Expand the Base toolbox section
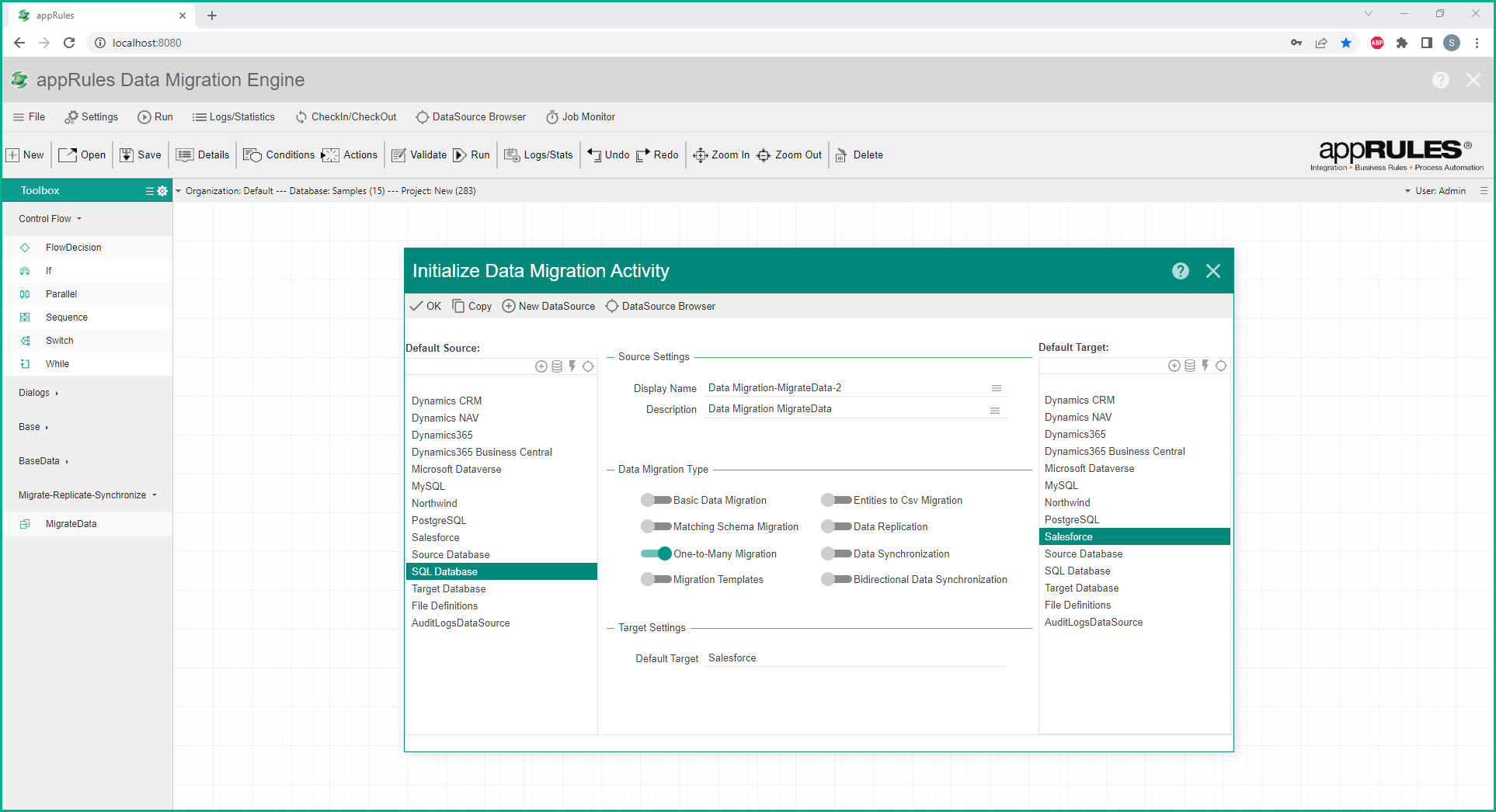The height and width of the screenshot is (812, 1496). (33, 427)
